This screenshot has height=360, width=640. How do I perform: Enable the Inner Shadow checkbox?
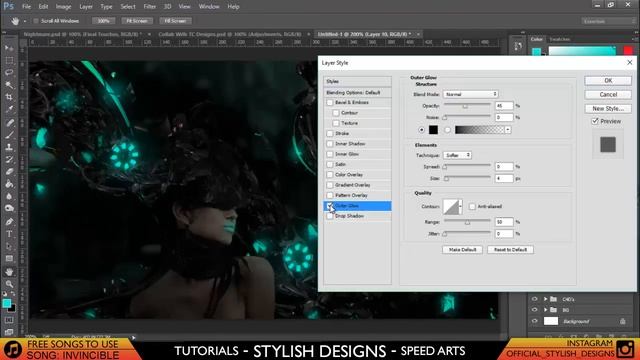330,144
